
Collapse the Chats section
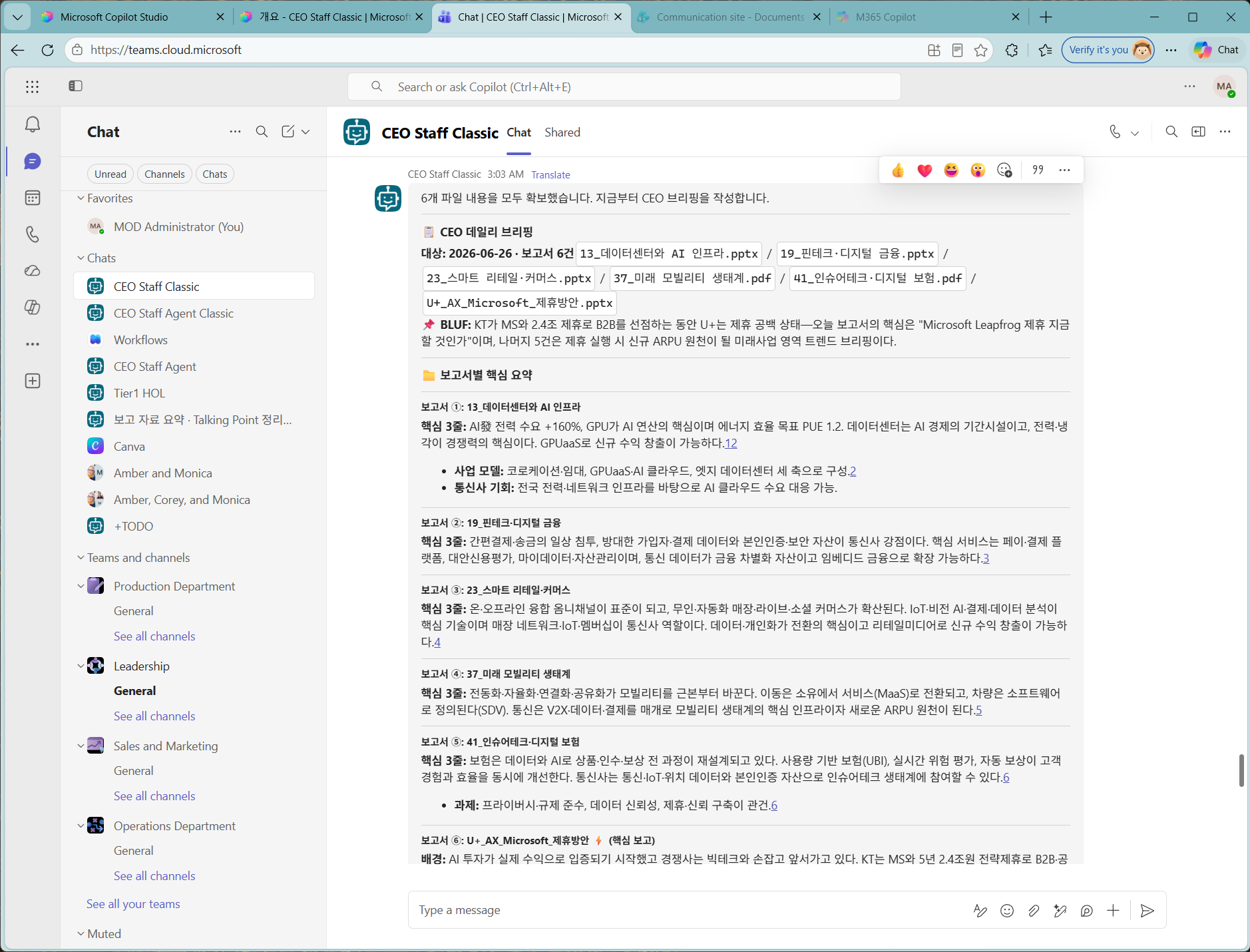coord(81,258)
